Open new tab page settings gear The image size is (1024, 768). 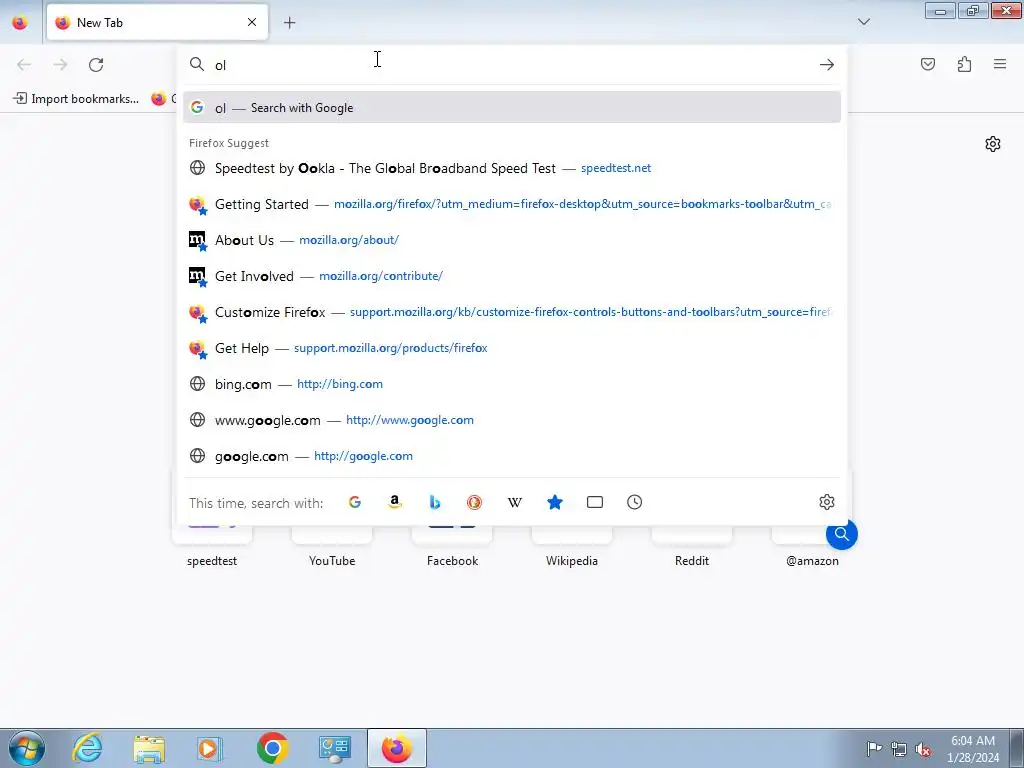[993, 144]
